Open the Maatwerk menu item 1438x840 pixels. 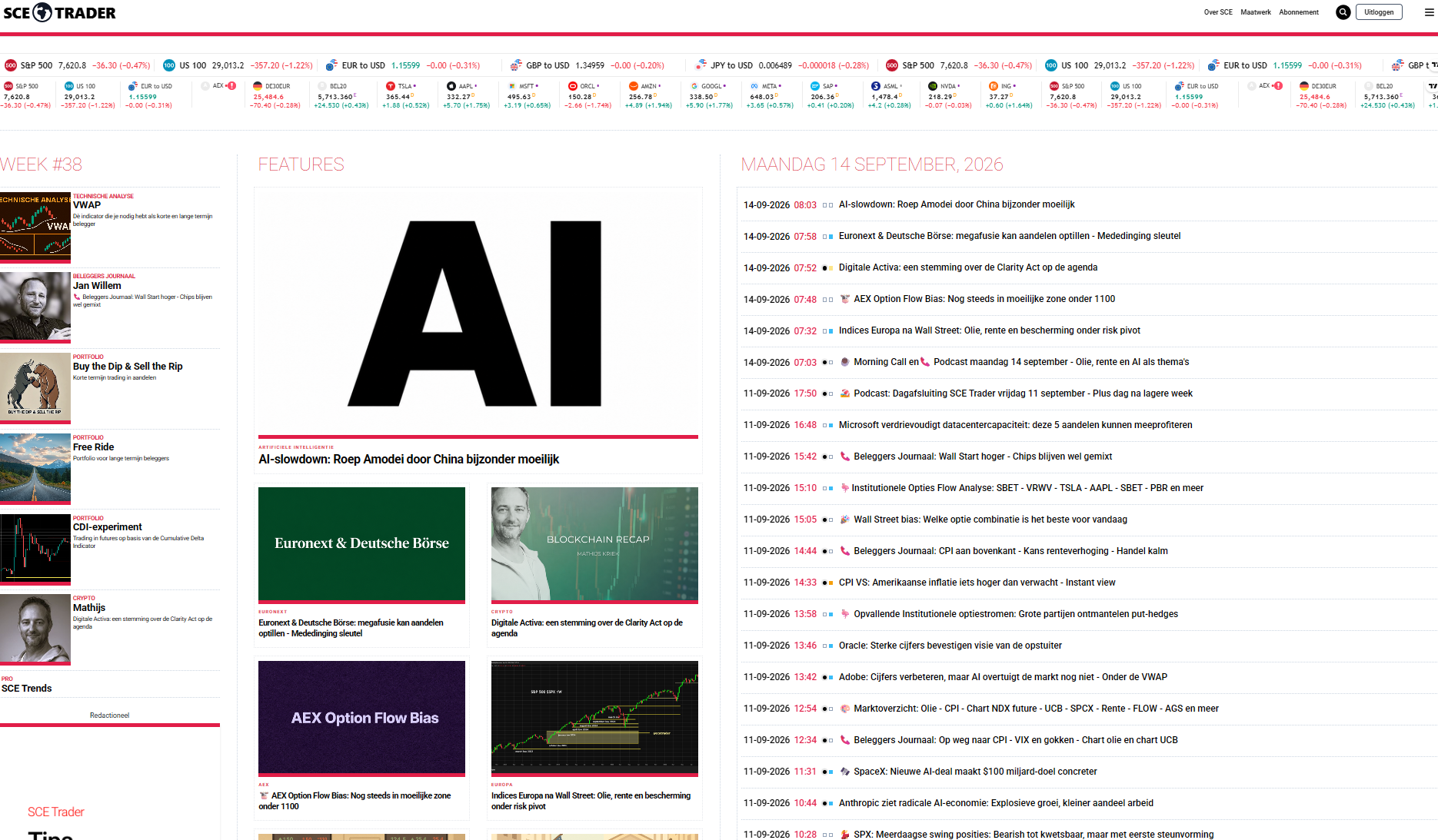pyautogui.click(x=1256, y=12)
